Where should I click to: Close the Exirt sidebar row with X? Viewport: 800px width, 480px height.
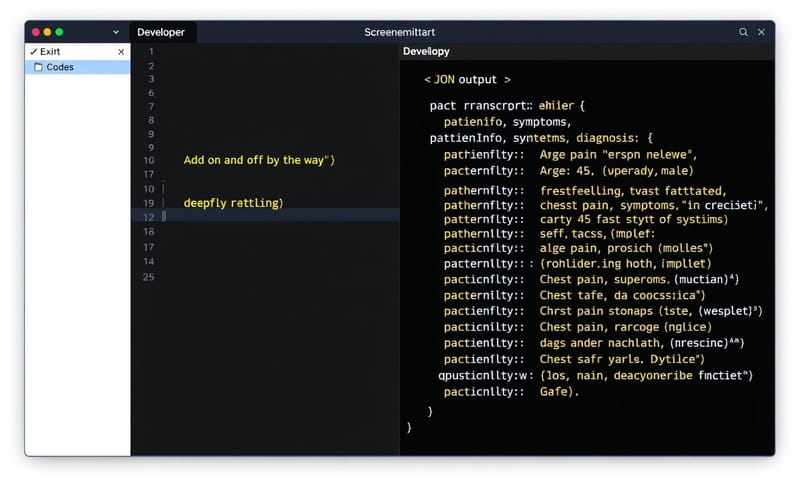click(x=121, y=51)
